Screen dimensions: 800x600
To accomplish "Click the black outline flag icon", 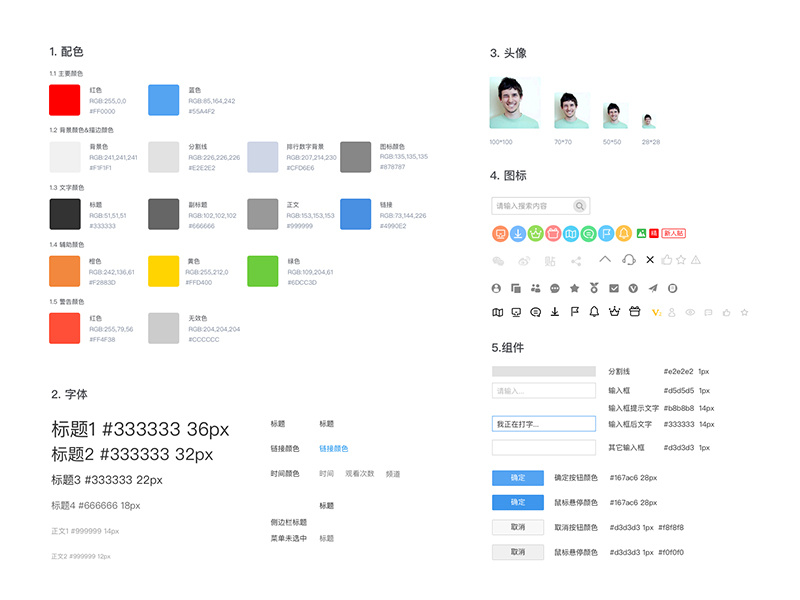I will (574, 312).
